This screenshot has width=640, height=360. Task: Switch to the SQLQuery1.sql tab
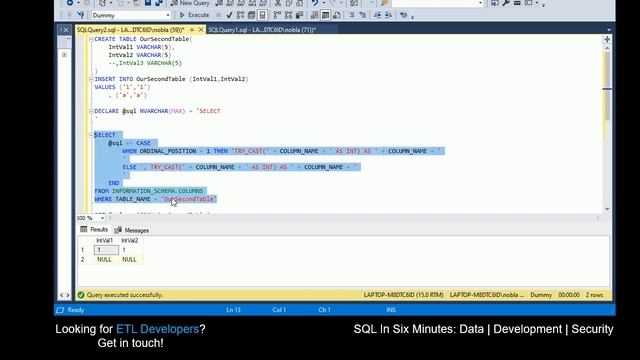[262, 30]
